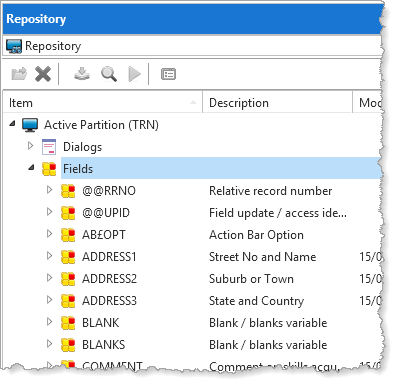
Task: Collapse the Active Partition (TRN) node
Action: pyautogui.click(x=13, y=124)
